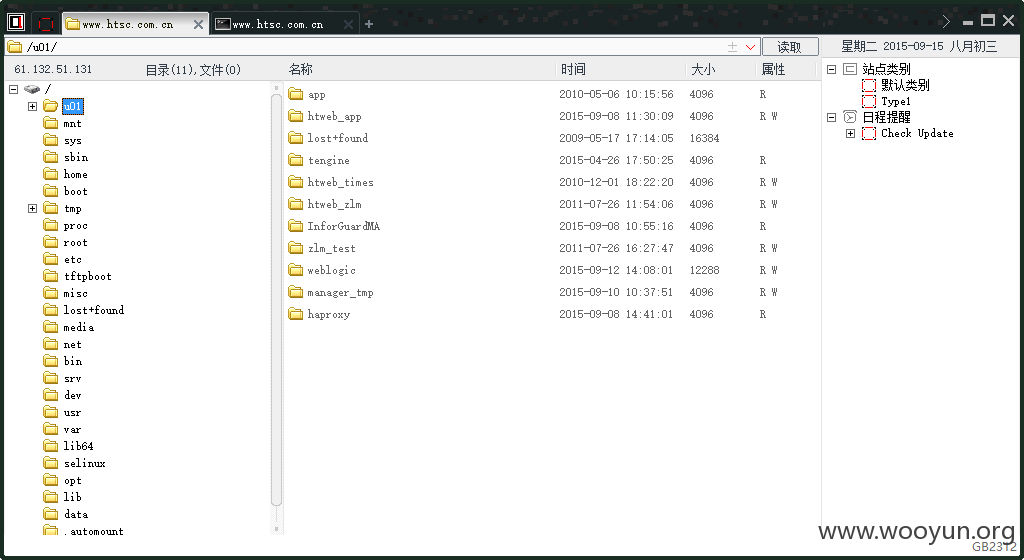
Task: Select the tftpboot folder in tree
Action: coord(88,276)
